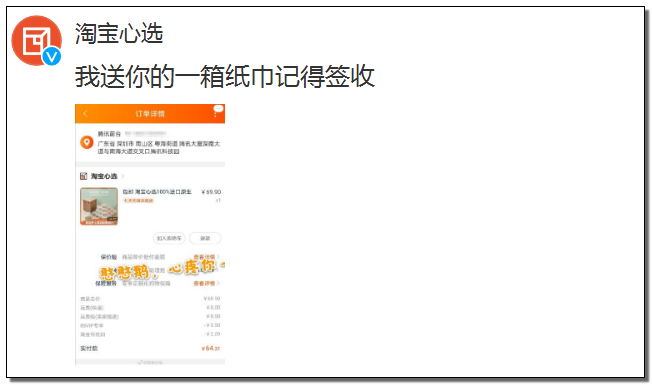652x385 pixels.
Task: Click the product title 淘宝心选100%进口原生
Action: point(157,192)
